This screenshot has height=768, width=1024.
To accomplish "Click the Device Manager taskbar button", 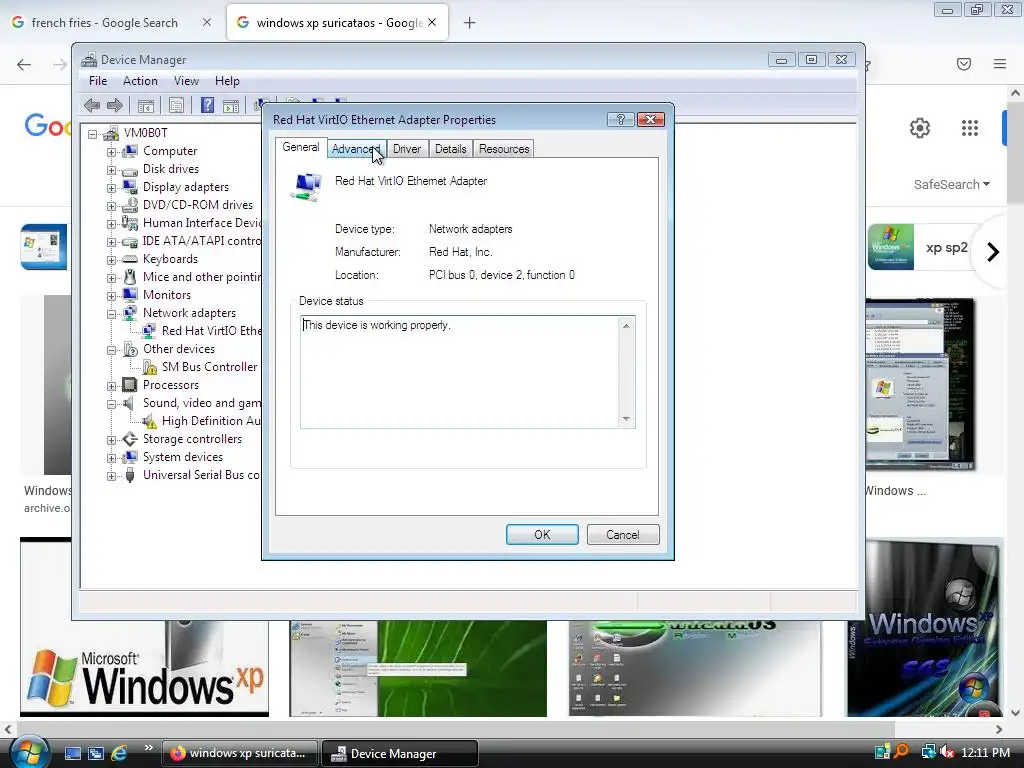I will coord(400,754).
